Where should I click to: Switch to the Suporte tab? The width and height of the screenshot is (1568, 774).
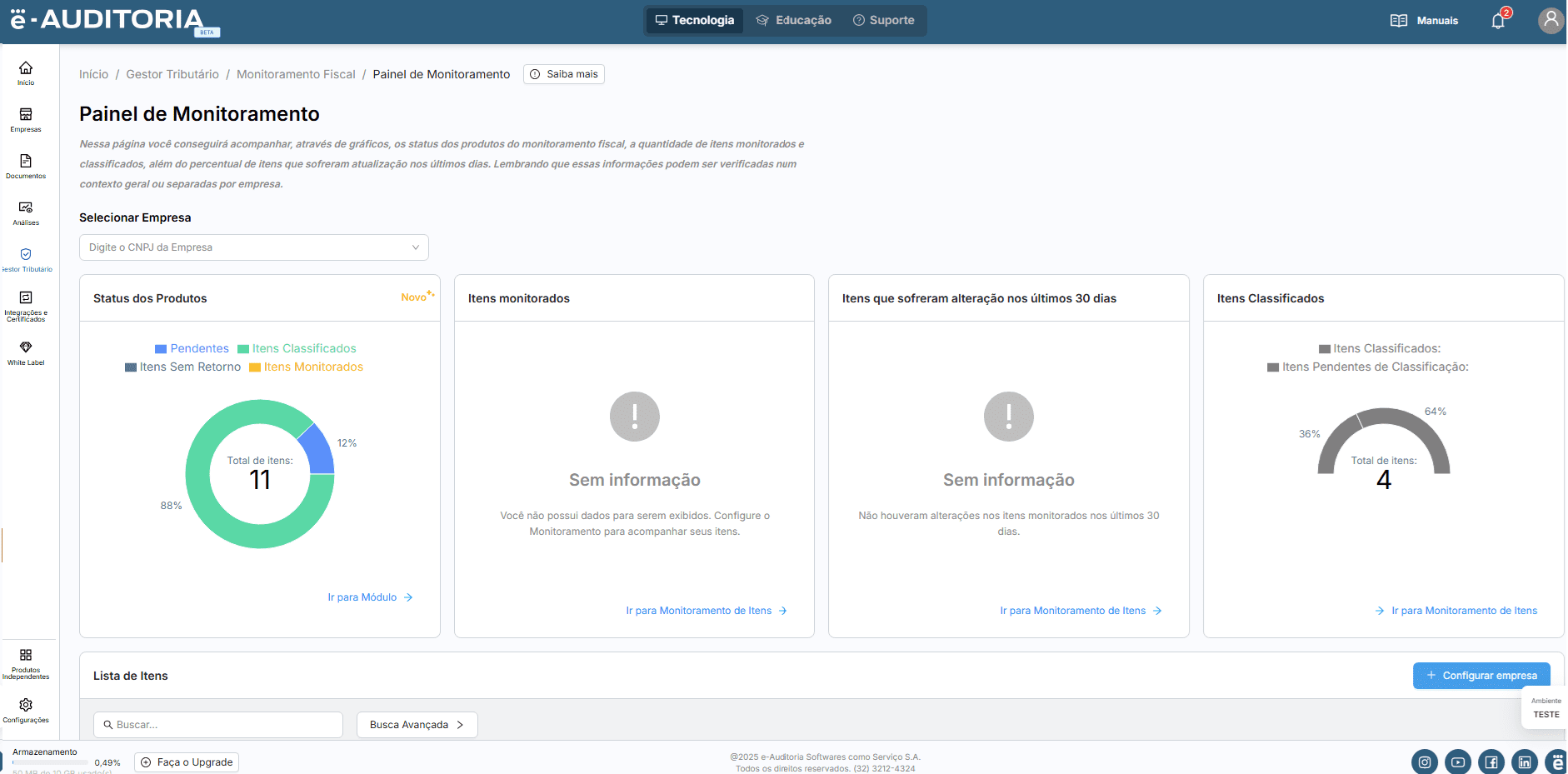[884, 21]
